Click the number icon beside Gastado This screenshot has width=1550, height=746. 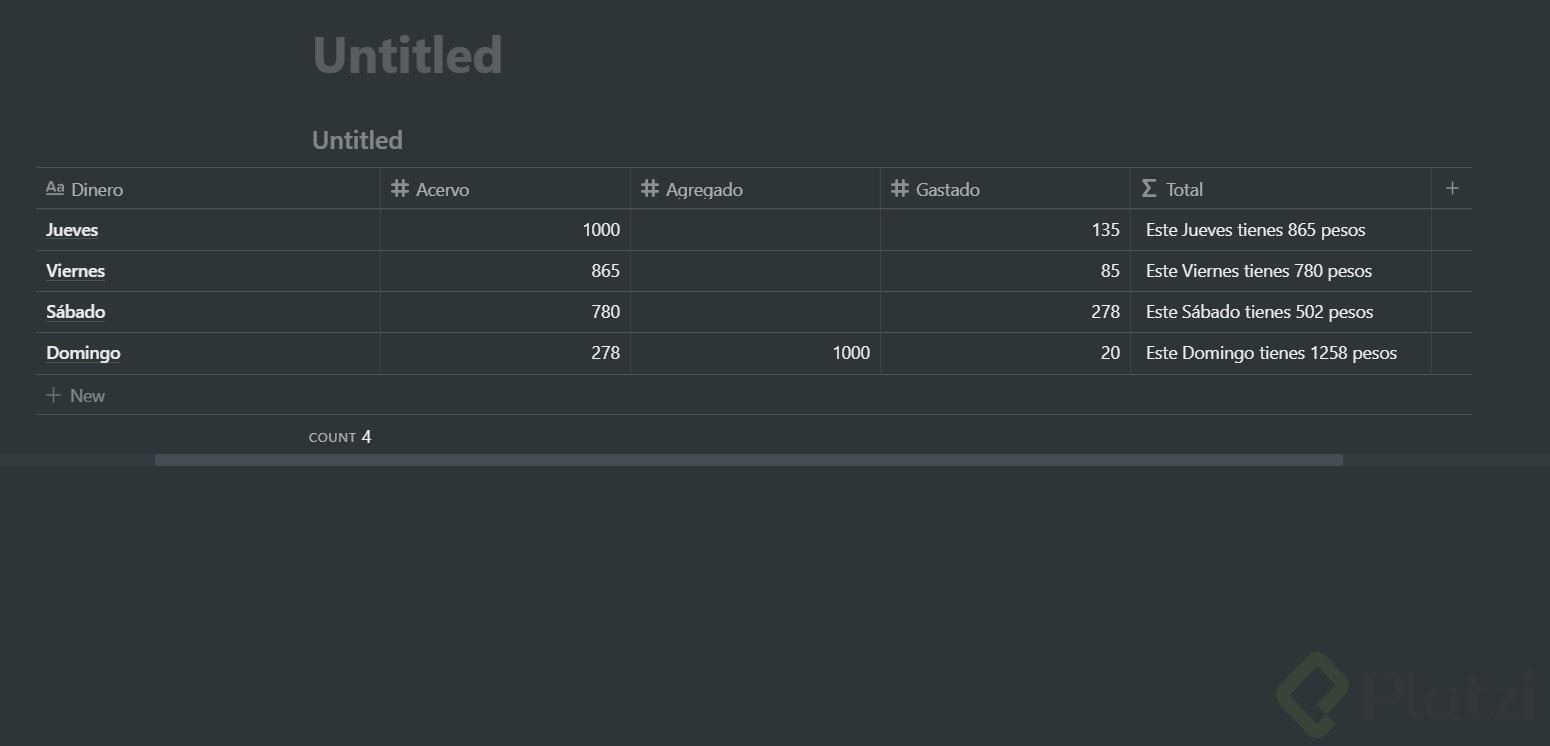[900, 188]
